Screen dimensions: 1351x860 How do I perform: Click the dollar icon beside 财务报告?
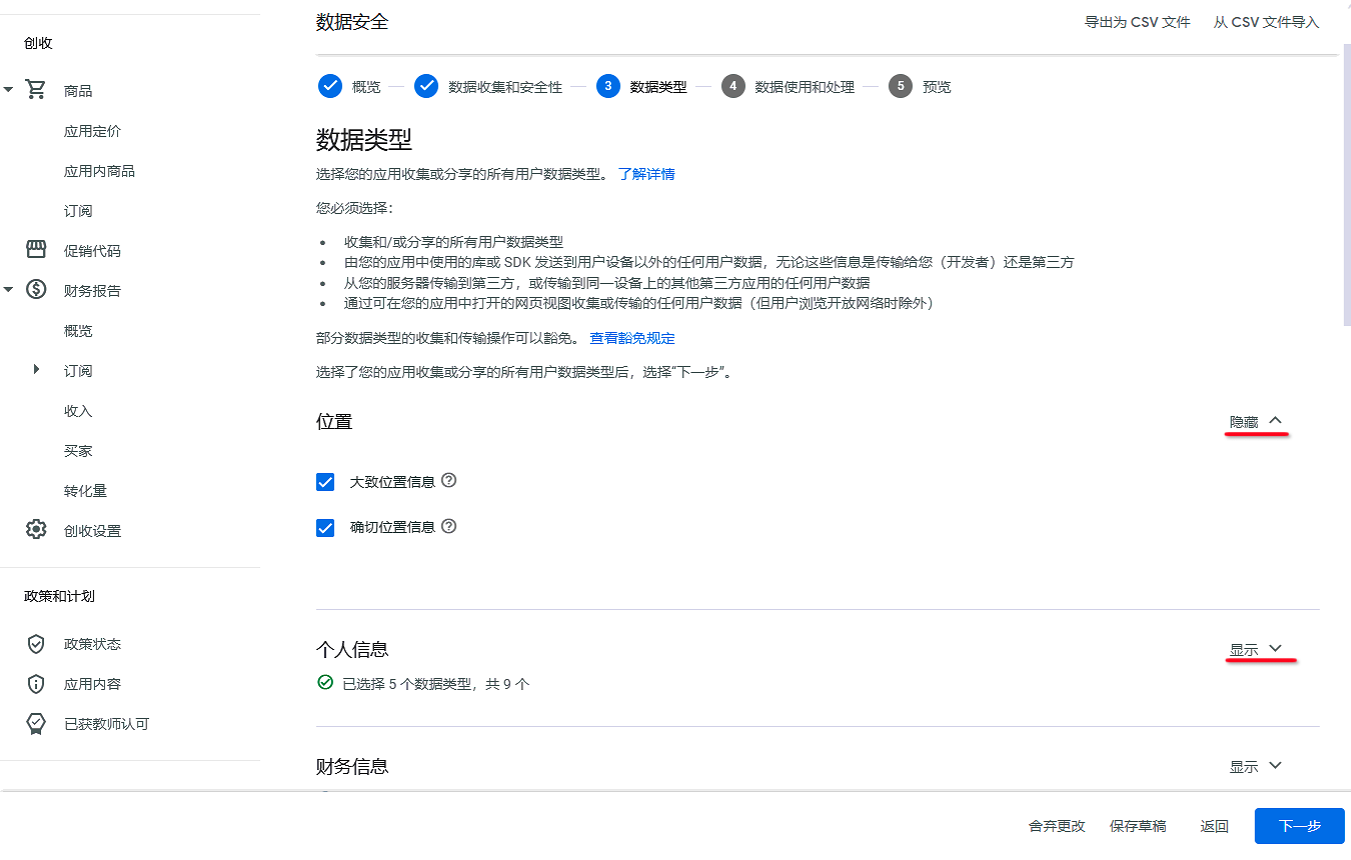(36, 290)
